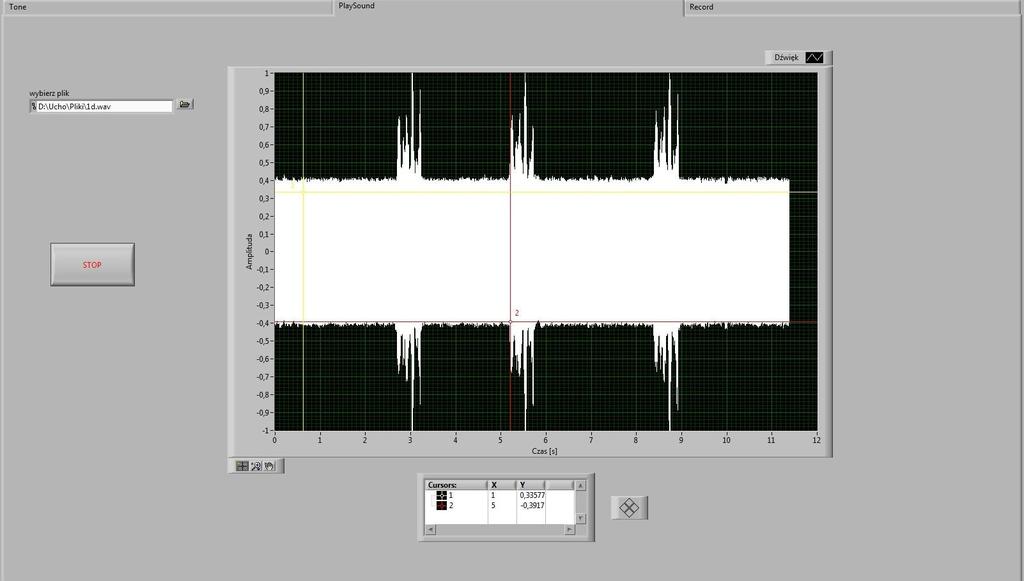Select the cursor movement tool in graph palette

pyautogui.click(x=242, y=466)
